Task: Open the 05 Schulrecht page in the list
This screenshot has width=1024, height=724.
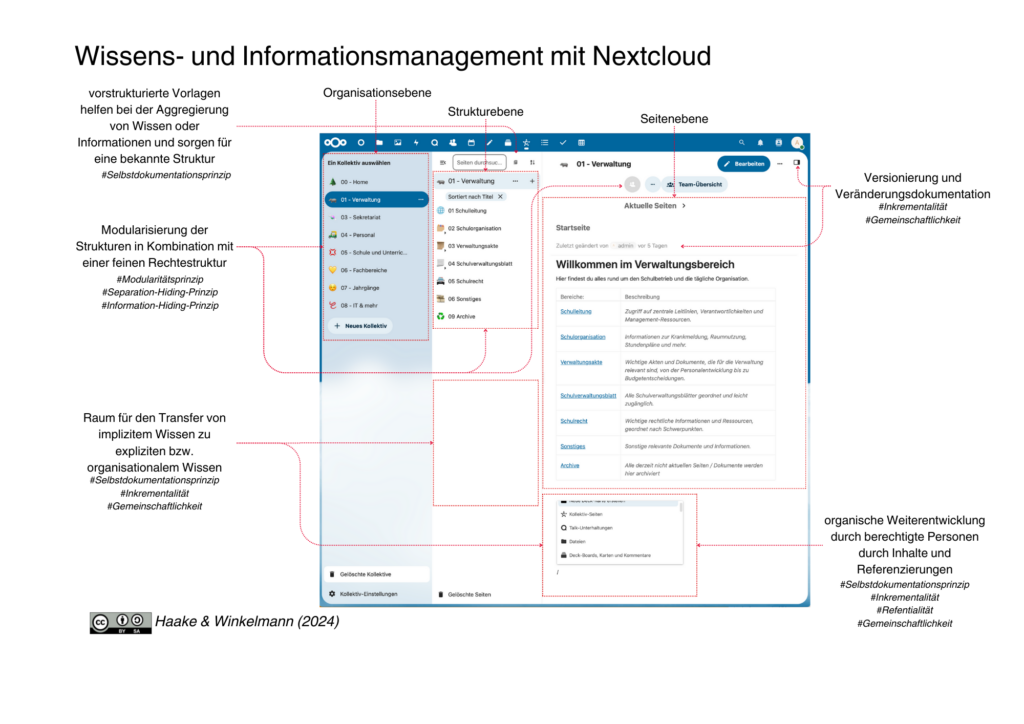Action: [485, 281]
